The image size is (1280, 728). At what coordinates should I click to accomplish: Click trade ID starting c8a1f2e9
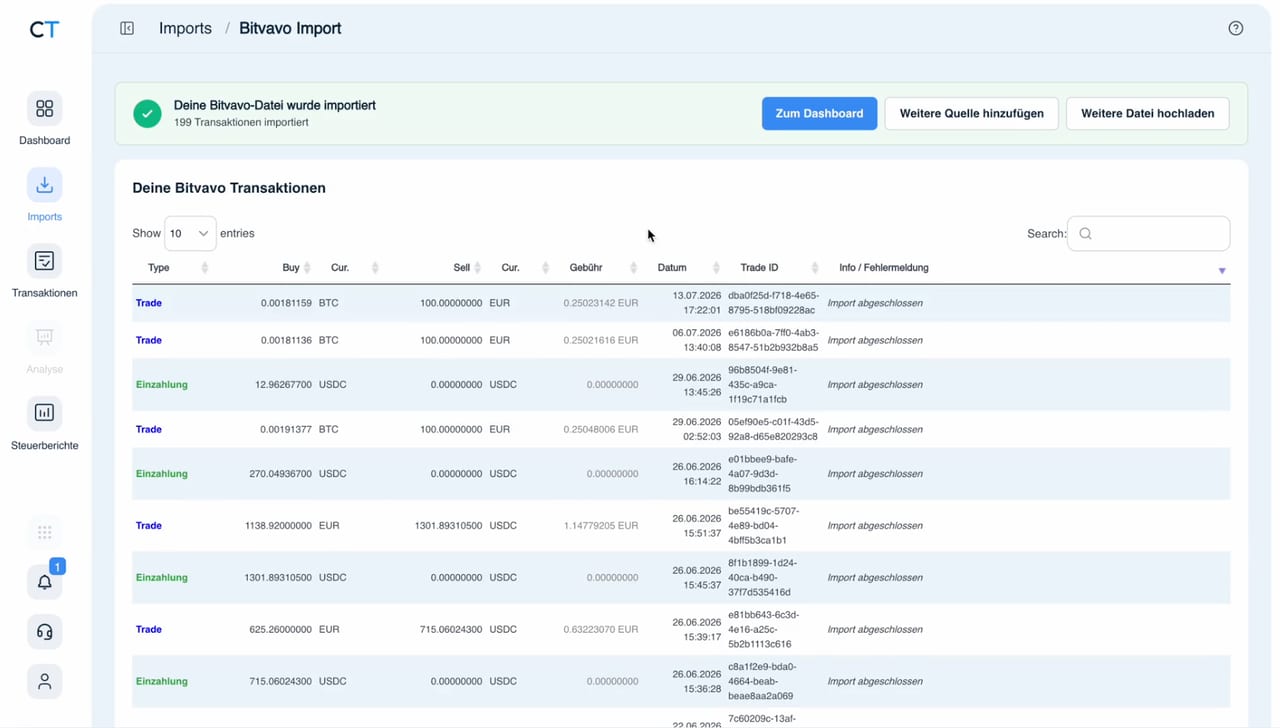760,681
